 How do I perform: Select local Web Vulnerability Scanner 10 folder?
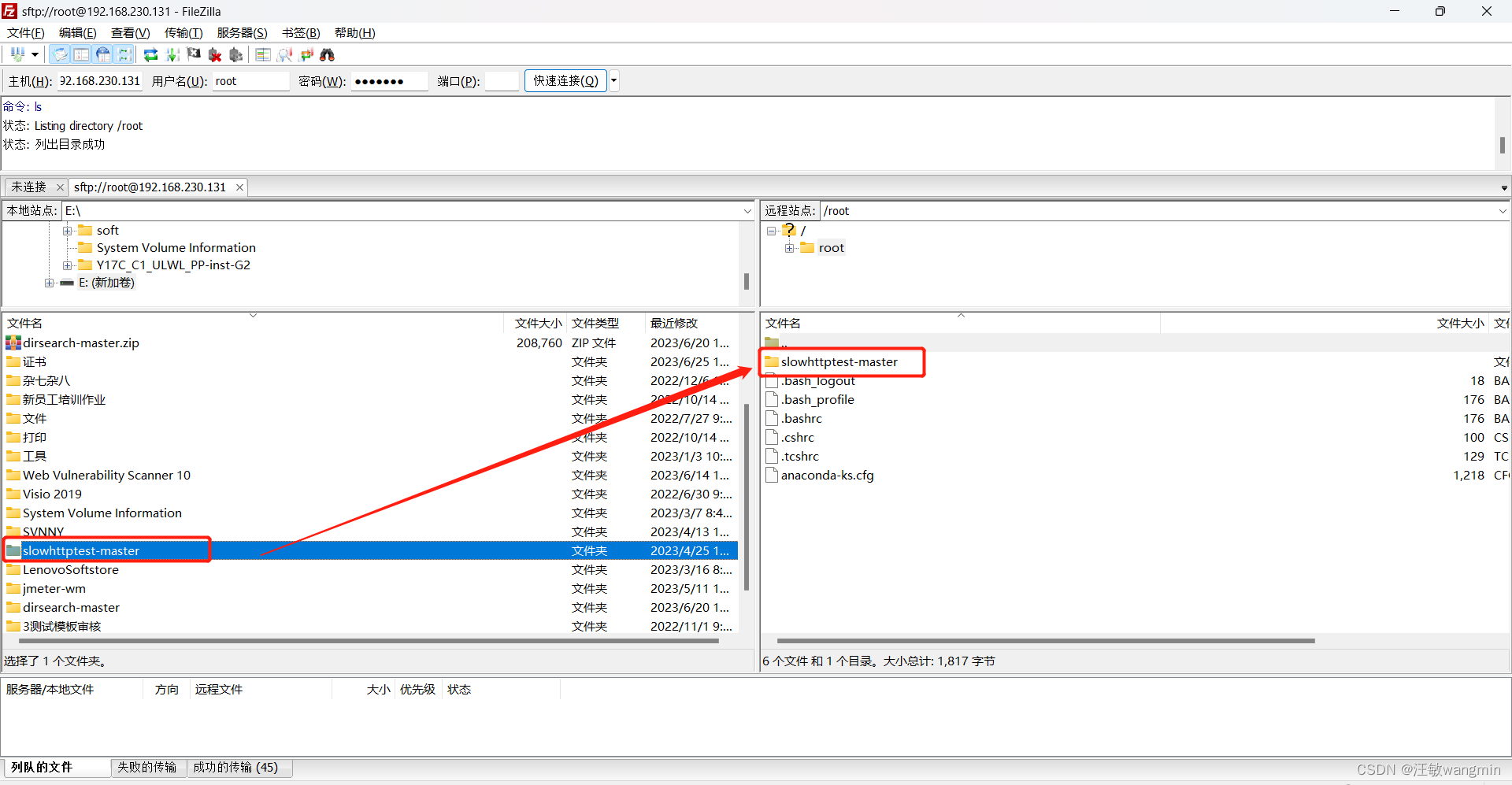point(106,476)
